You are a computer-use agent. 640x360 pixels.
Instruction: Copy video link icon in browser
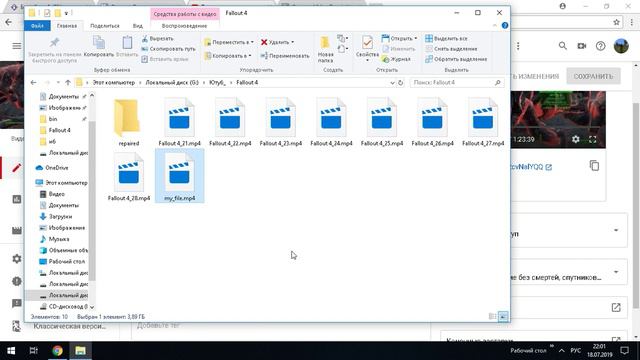[x=594, y=166]
